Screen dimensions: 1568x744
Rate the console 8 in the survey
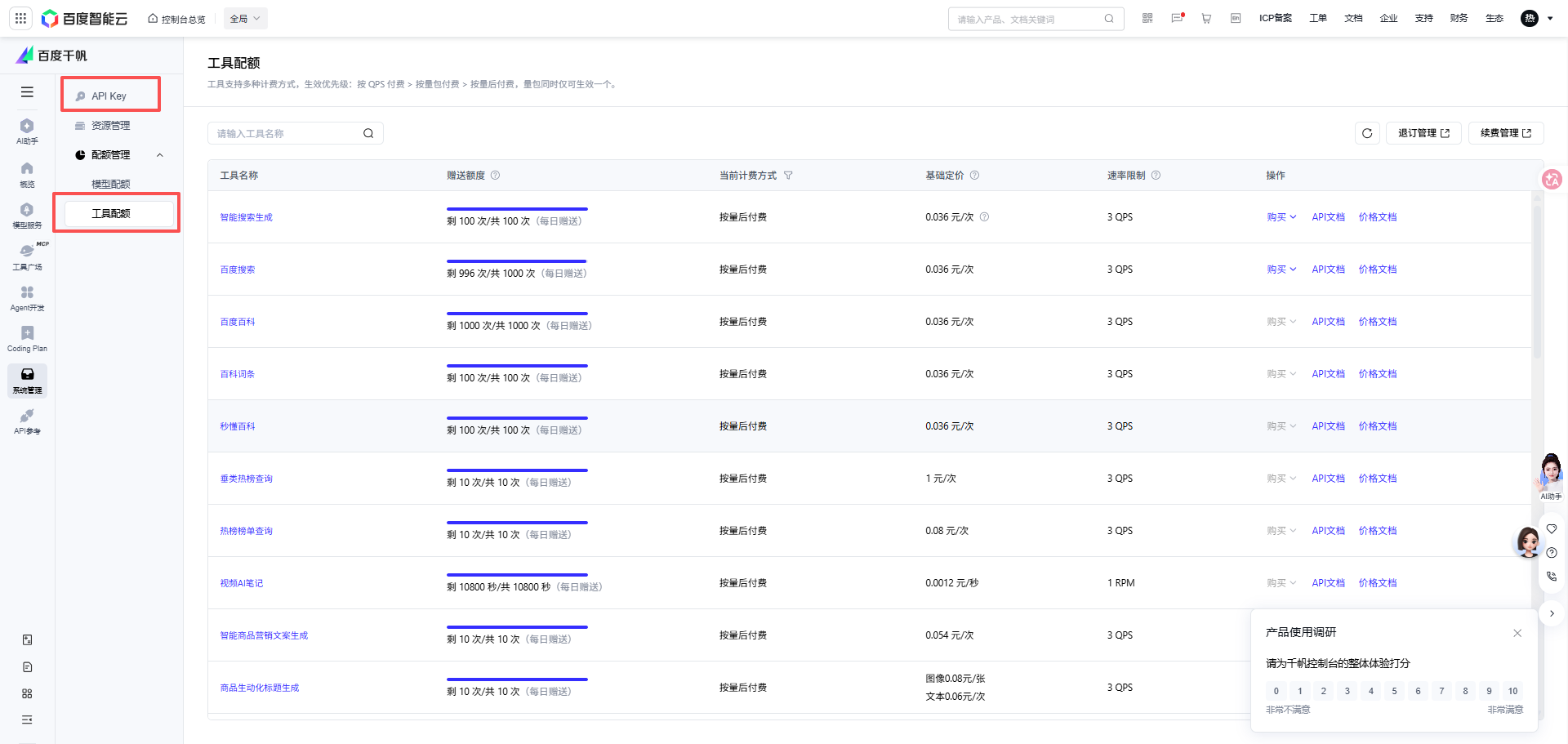pos(1465,691)
